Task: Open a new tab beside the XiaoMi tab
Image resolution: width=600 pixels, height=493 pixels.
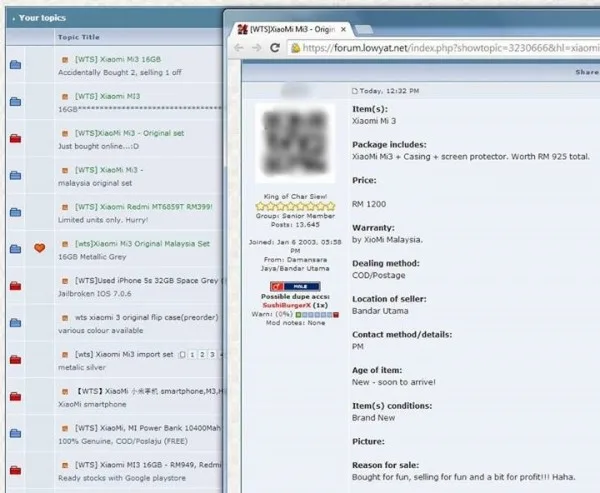Action: pos(363,29)
